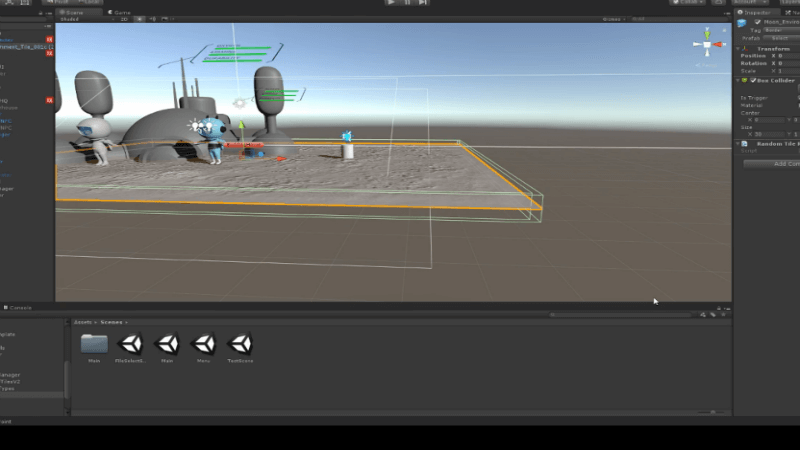Switch to the Console tab
800x450 pixels.
pyautogui.click(x=20, y=308)
